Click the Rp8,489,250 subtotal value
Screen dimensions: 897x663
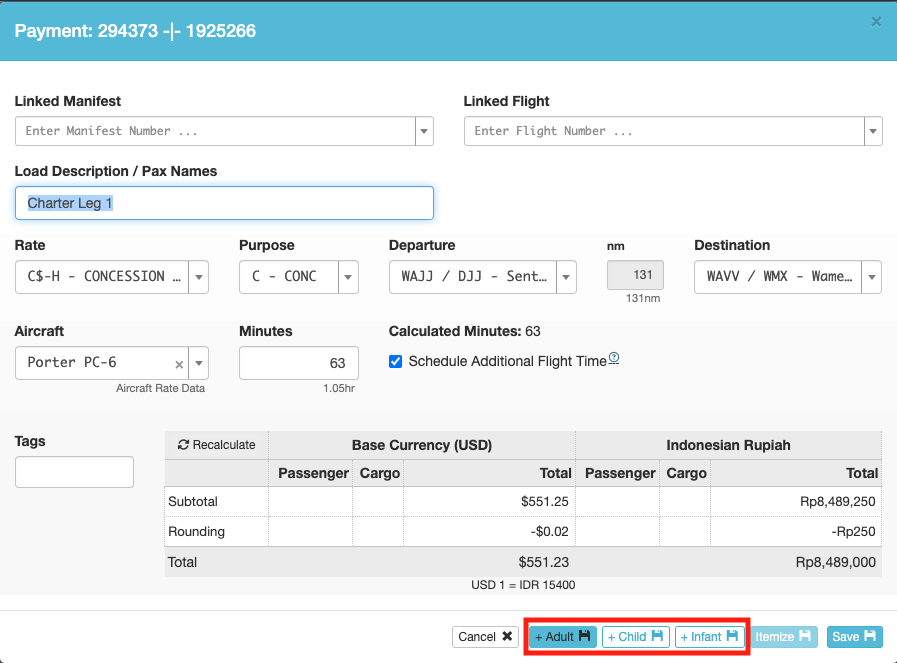coord(838,502)
